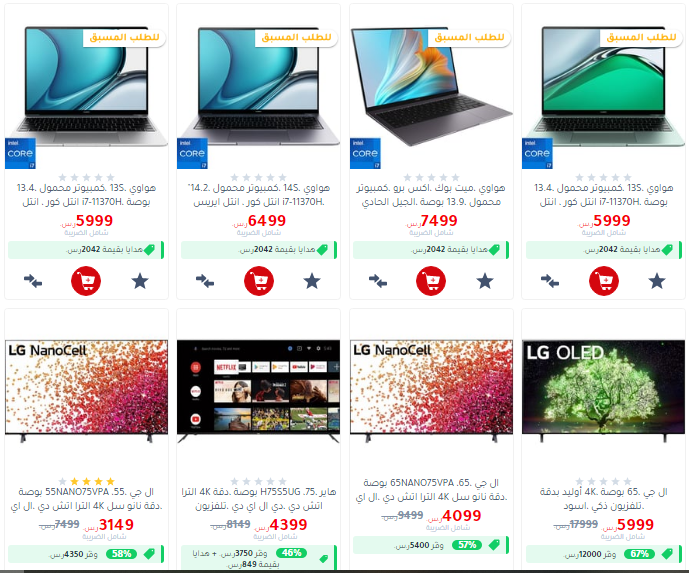Viewport: 689px width, 573px height.
Task: Open the LG 55NANO75VPA TV product title
Action: point(87,499)
